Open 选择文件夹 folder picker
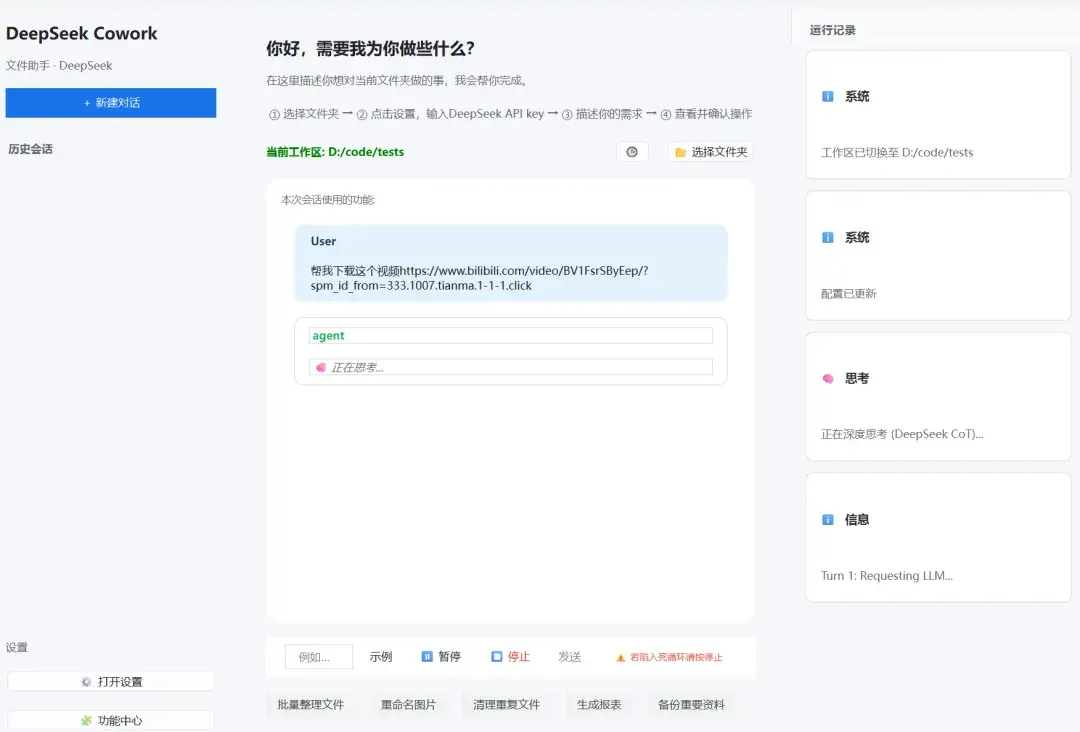The image size is (1080, 732). click(711, 152)
